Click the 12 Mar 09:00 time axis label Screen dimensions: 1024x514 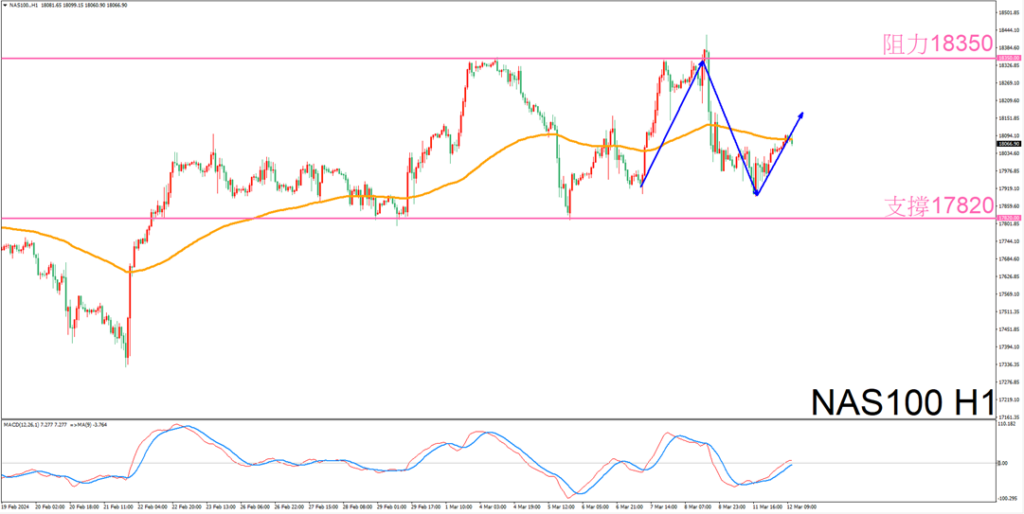tap(800, 507)
